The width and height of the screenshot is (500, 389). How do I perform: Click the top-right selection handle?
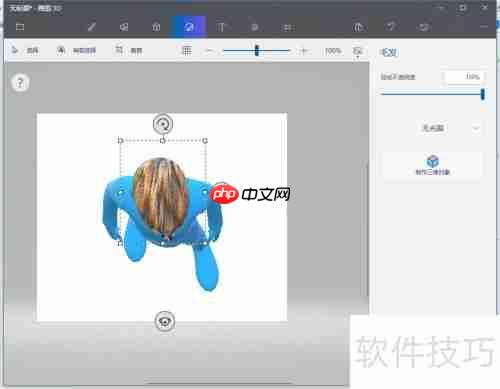pyautogui.click(x=205, y=141)
